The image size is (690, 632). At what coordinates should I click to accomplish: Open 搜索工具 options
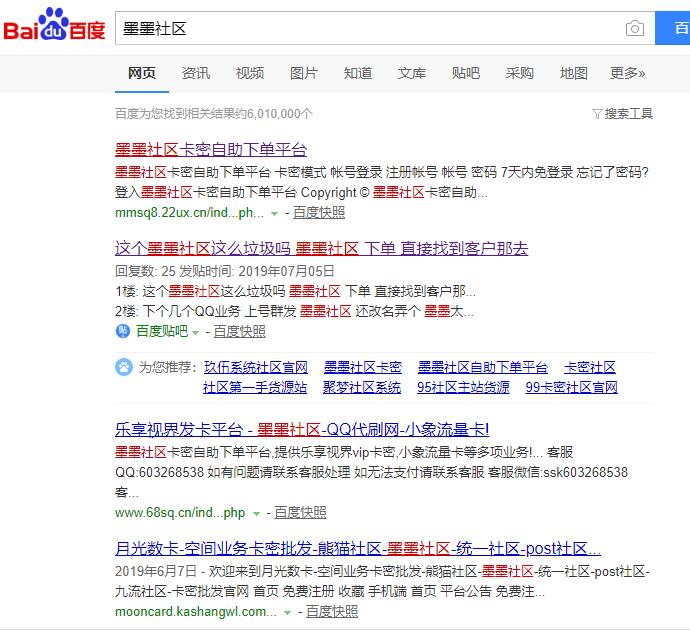point(628,114)
